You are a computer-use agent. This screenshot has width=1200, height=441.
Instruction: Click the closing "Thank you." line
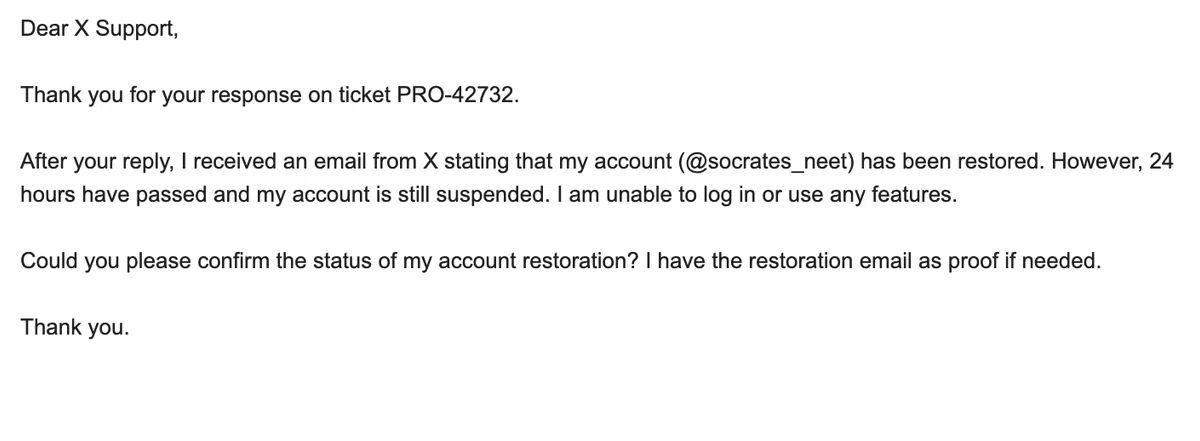click(74, 326)
